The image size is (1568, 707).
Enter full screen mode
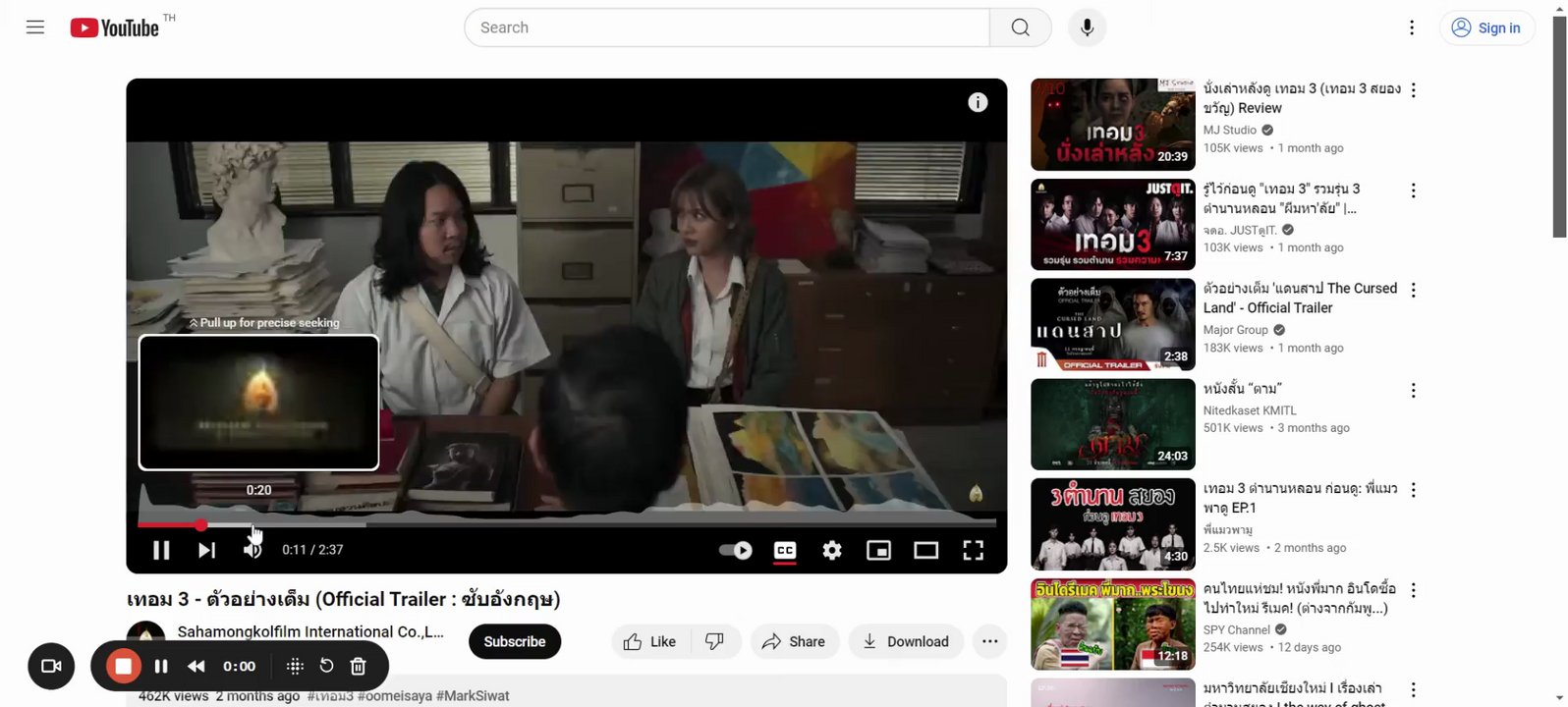tap(973, 550)
